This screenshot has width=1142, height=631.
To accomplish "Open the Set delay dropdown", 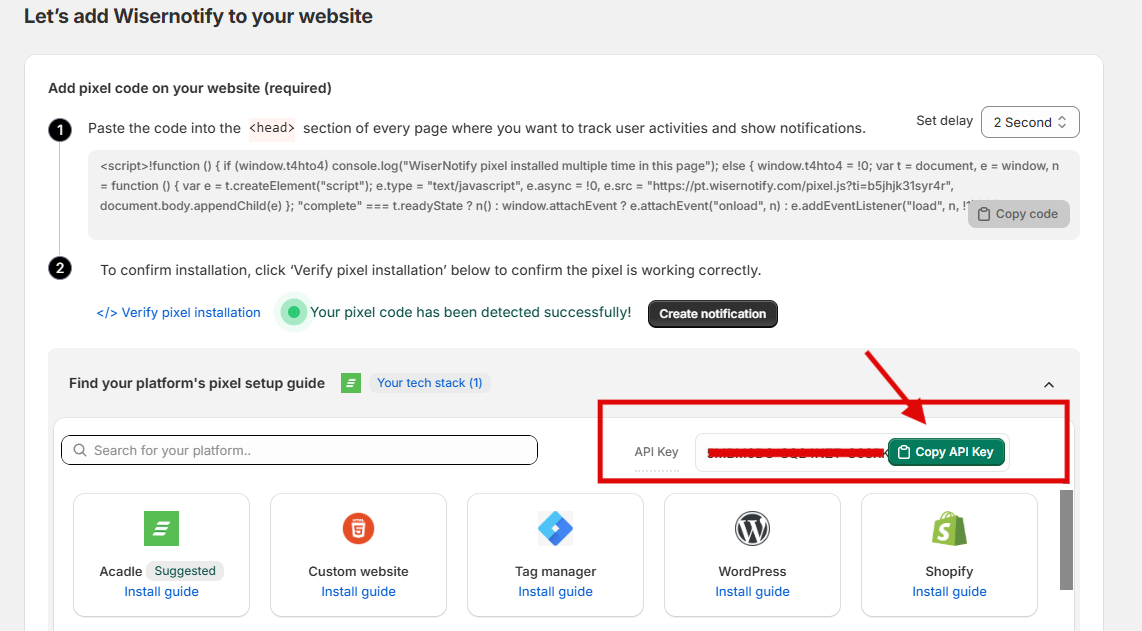I will coord(1030,122).
